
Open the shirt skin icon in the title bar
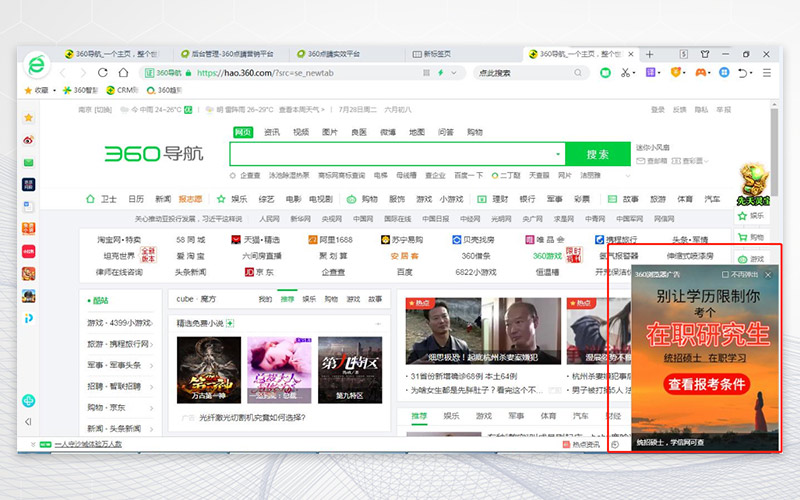click(x=705, y=54)
